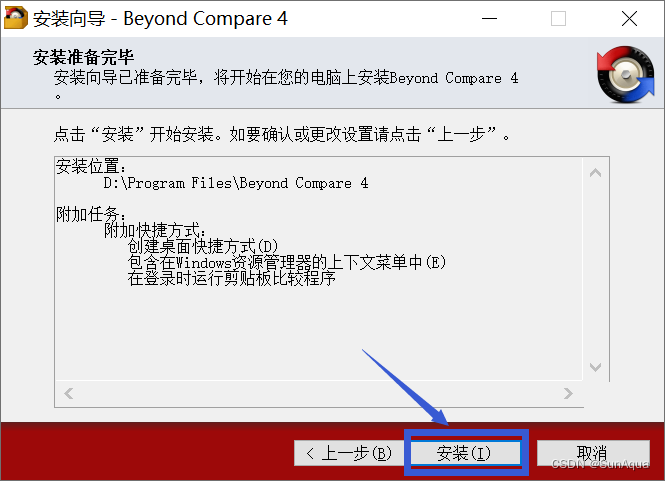
Task: Click the horizontal scroll right arrow
Action: click(568, 394)
